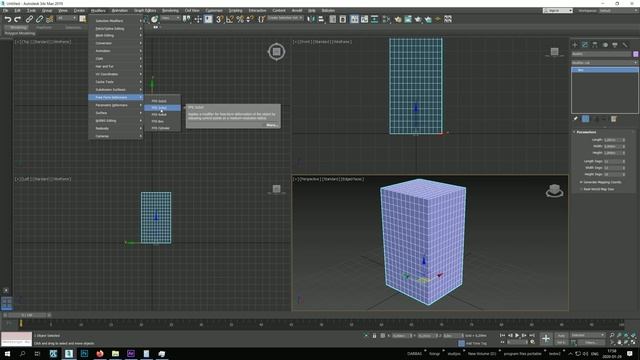Enable Real-World Map Size checkbox
Image resolution: width=640 pixels, height=360 pixels.
click(581, 189)
